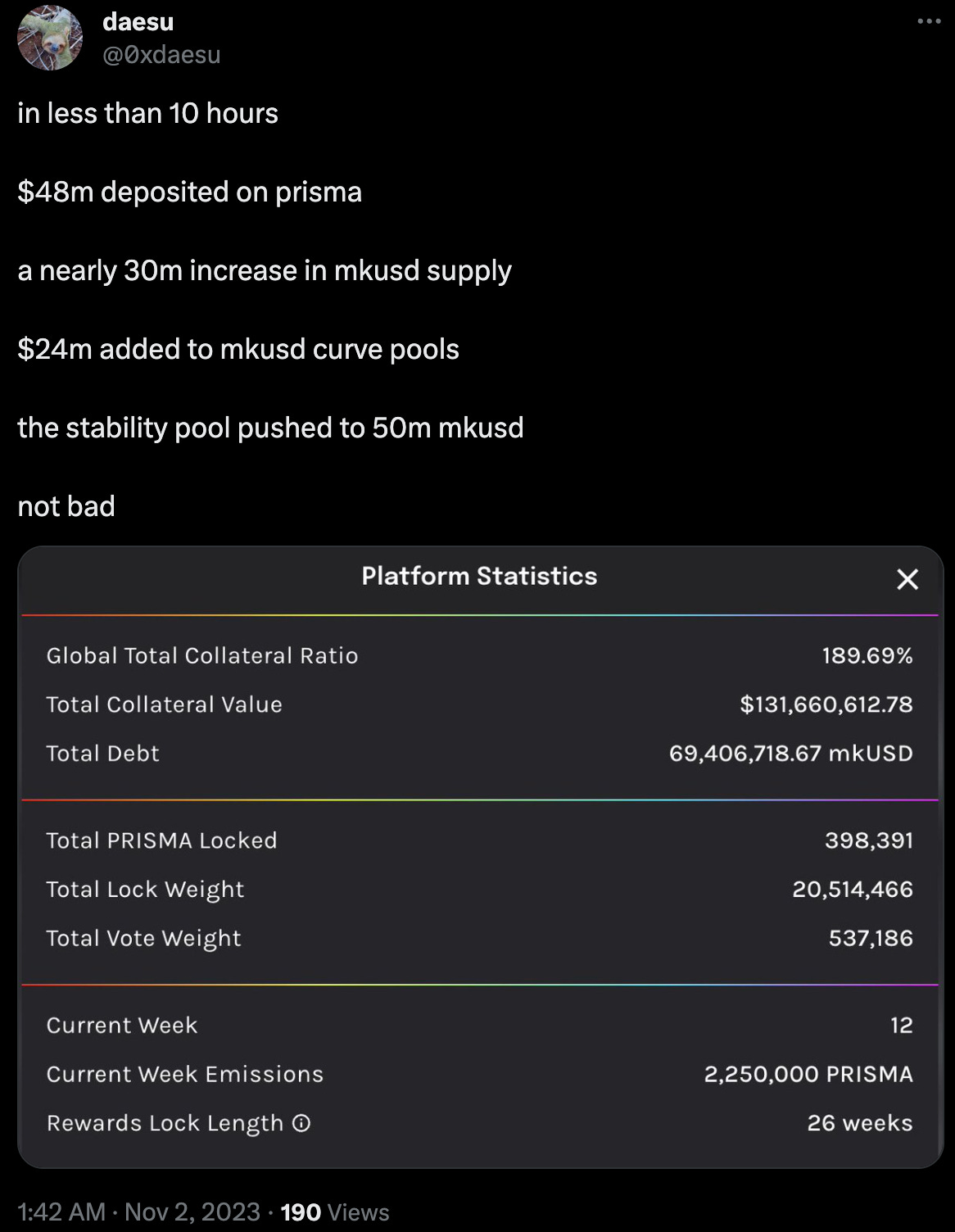Click the 189.69% collateral ratio value
955x1232 pixels.
click(x=867, y=655)
